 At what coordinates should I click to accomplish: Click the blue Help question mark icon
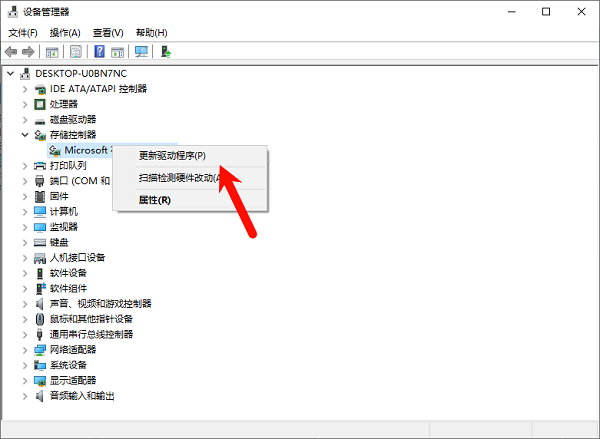click(x=99, y=52)
